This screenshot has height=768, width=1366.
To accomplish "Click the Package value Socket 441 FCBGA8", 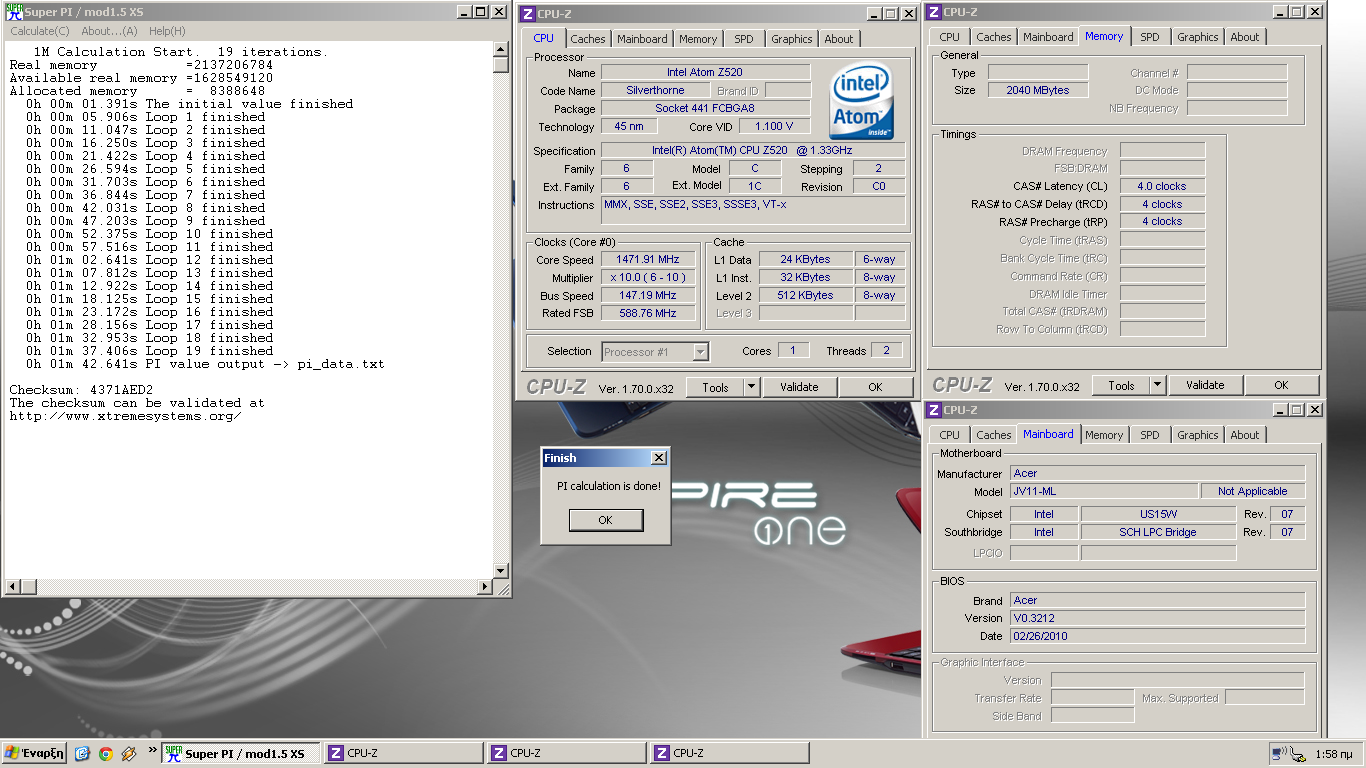I will click(x=705, y=108).
